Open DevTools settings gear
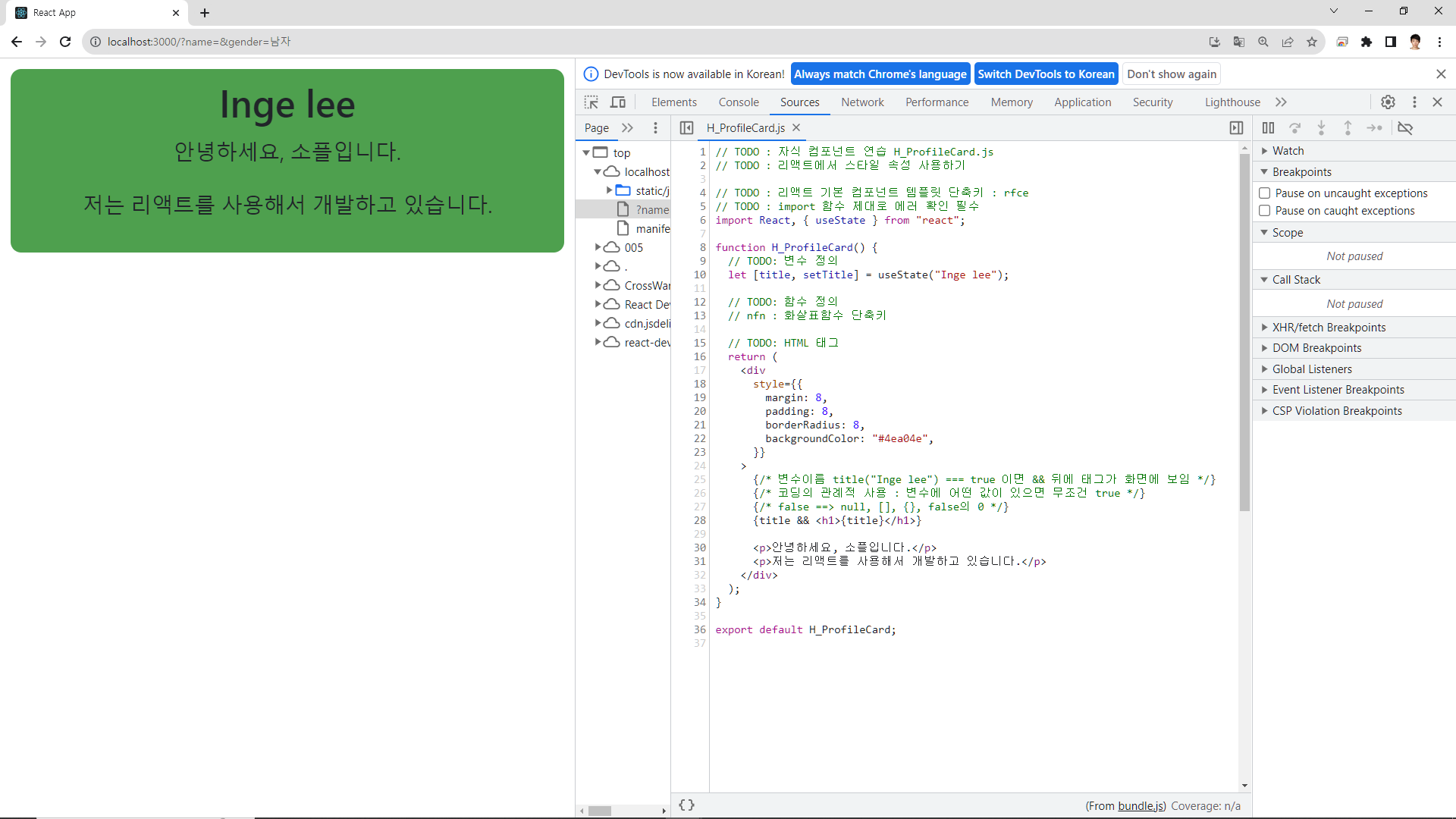 [1388, 102]
